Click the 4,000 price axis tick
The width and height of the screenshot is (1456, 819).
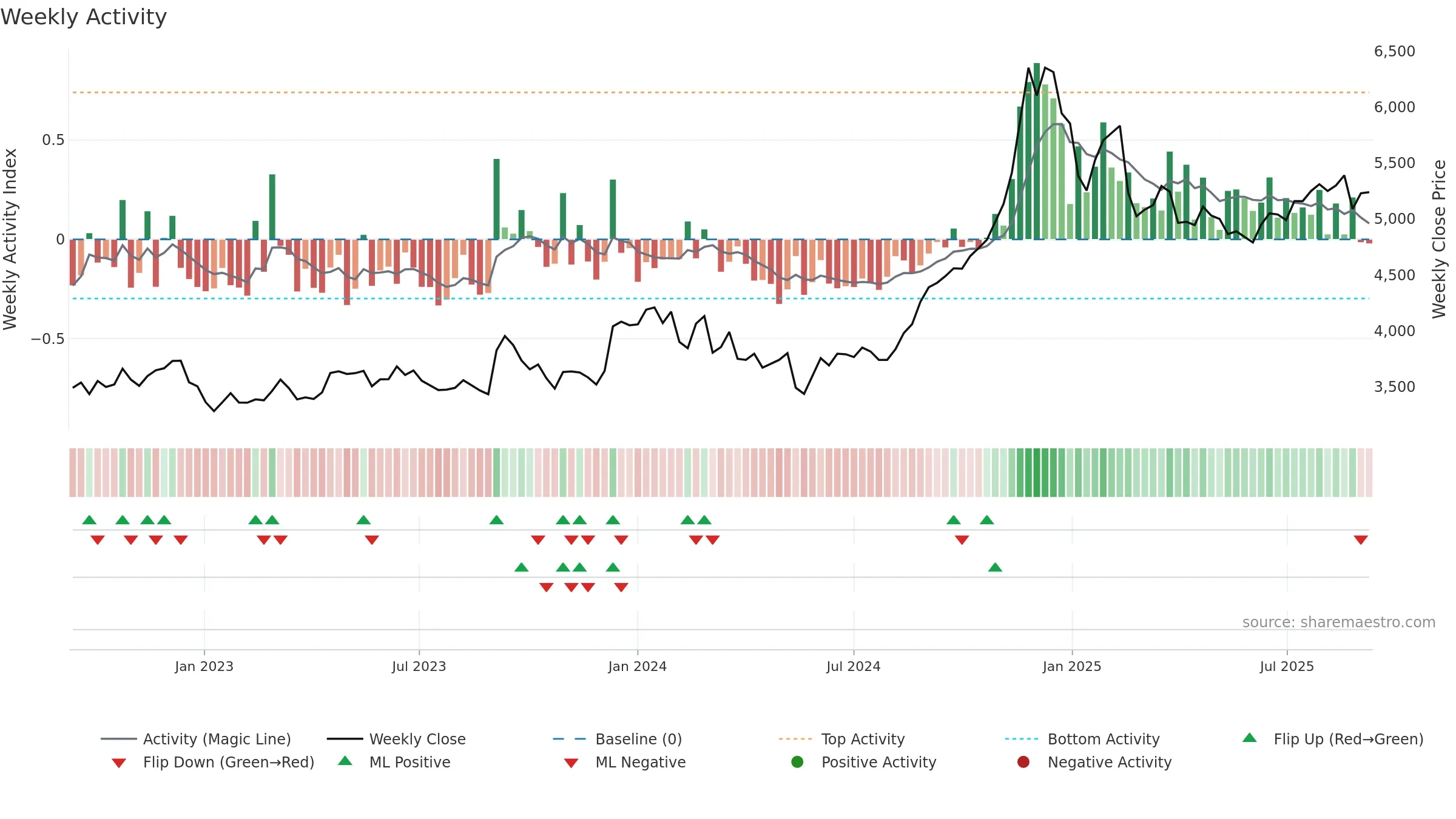click(x=1394, y=331)
